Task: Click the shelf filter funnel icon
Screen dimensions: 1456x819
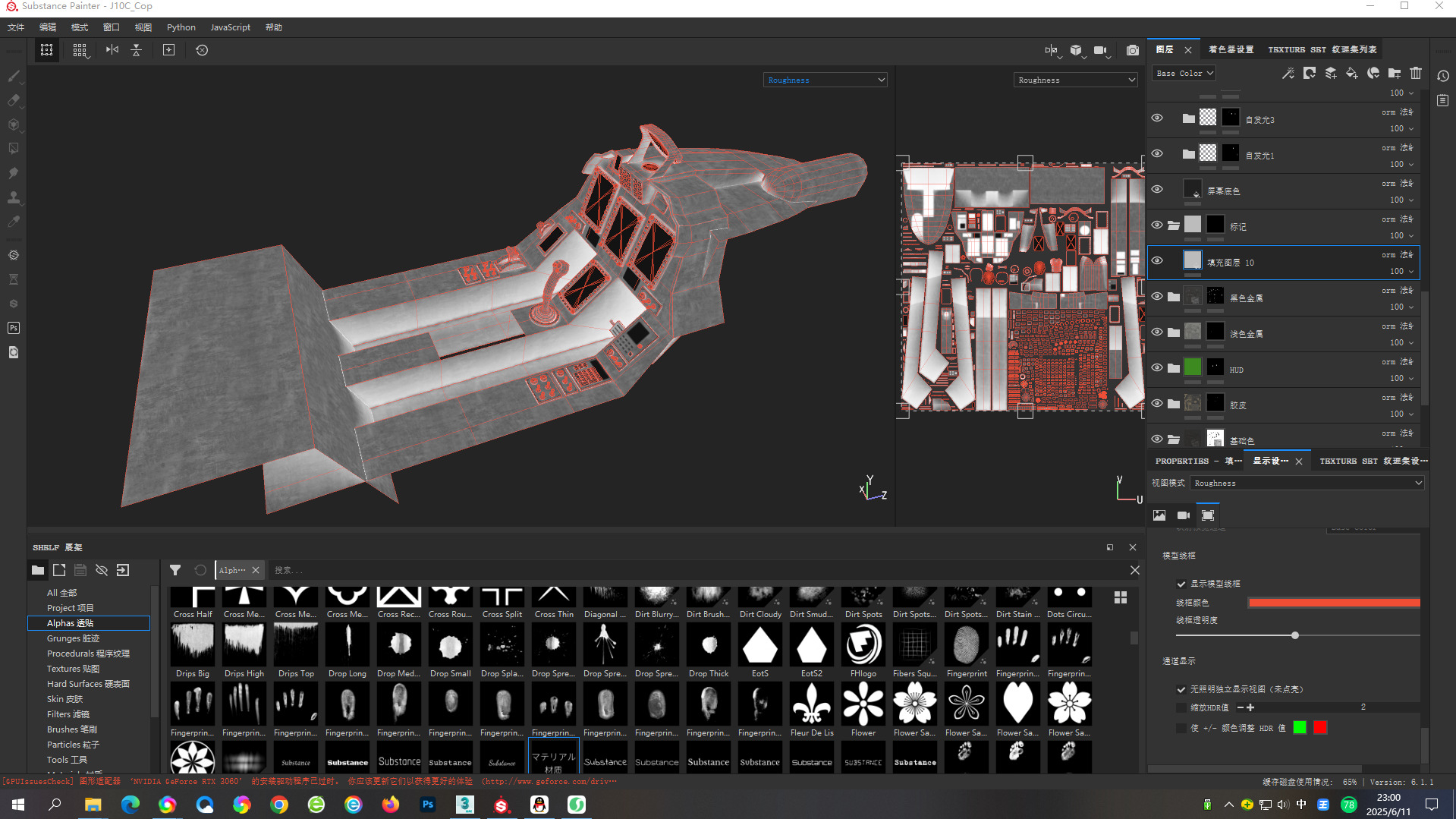Action: 175,570
